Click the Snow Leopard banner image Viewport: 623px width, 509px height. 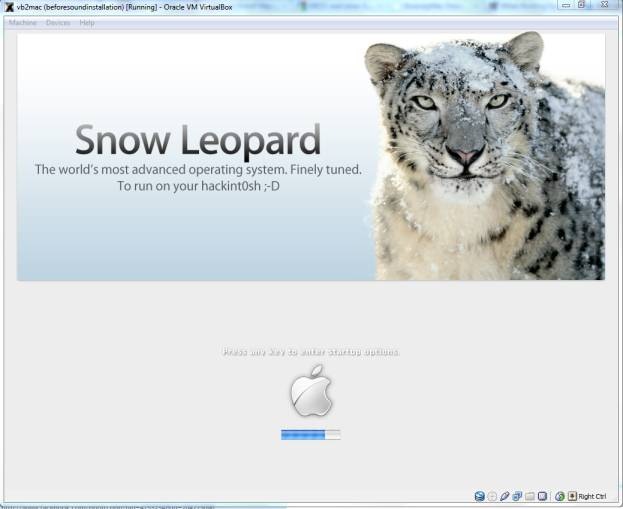311,157
